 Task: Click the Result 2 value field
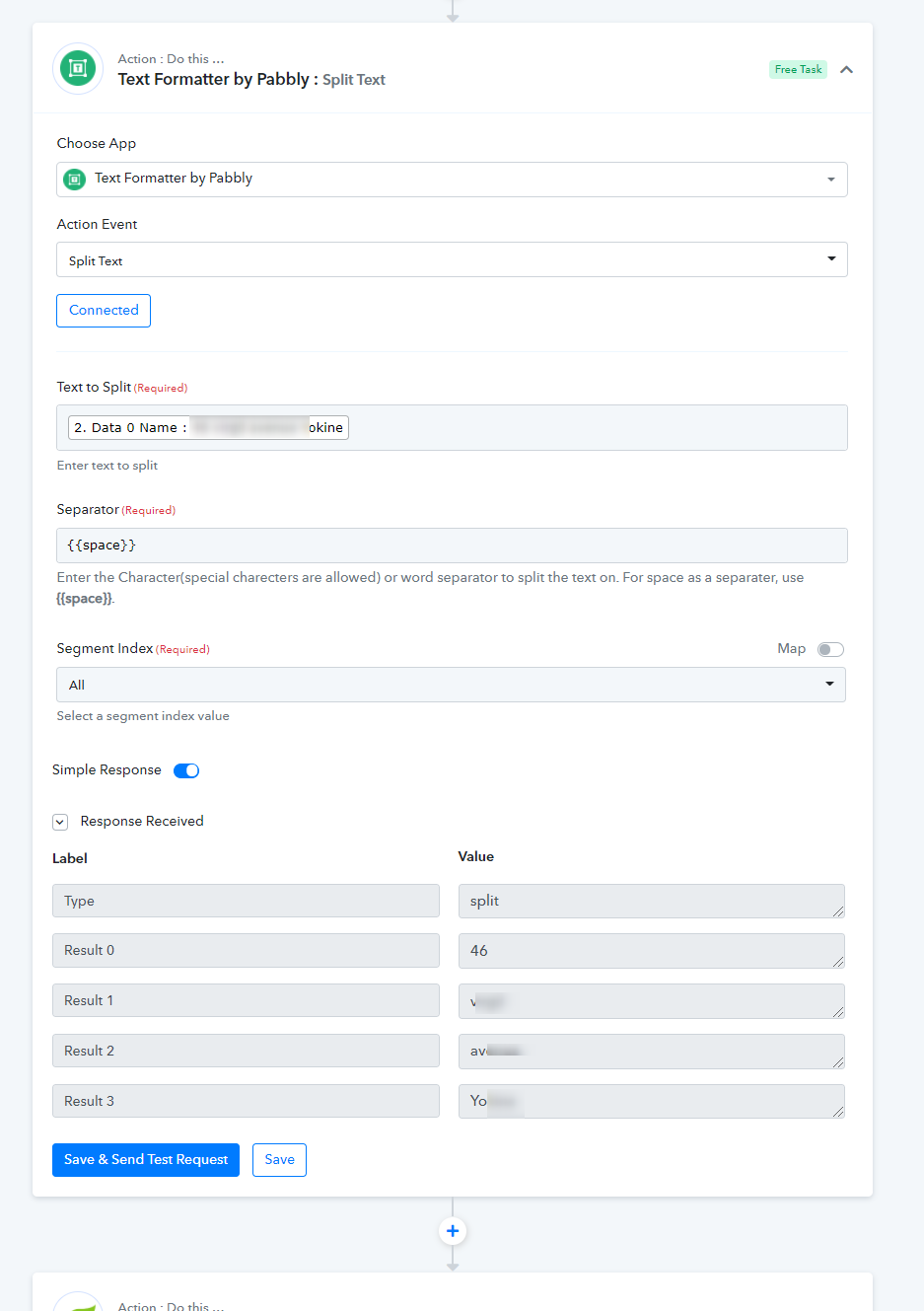pos(651,1052)
